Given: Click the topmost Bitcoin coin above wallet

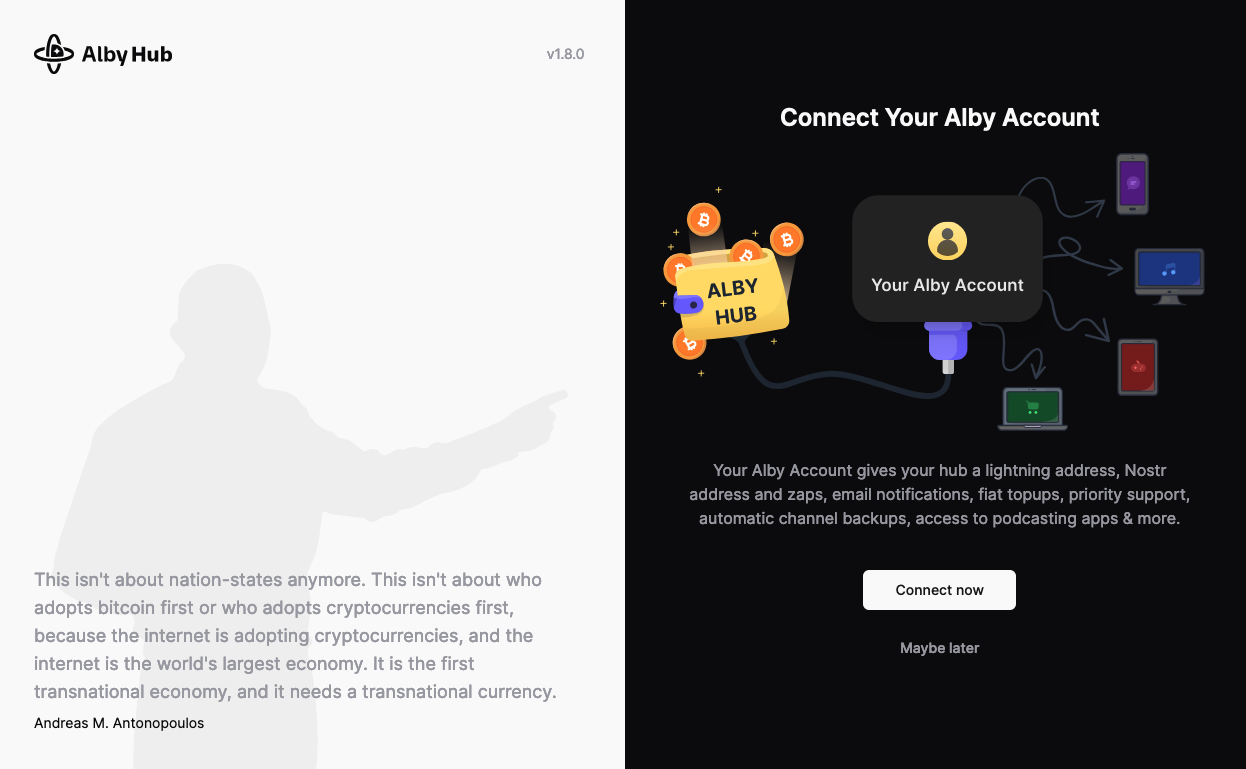Looking at the screenshot, I should 704,219.
